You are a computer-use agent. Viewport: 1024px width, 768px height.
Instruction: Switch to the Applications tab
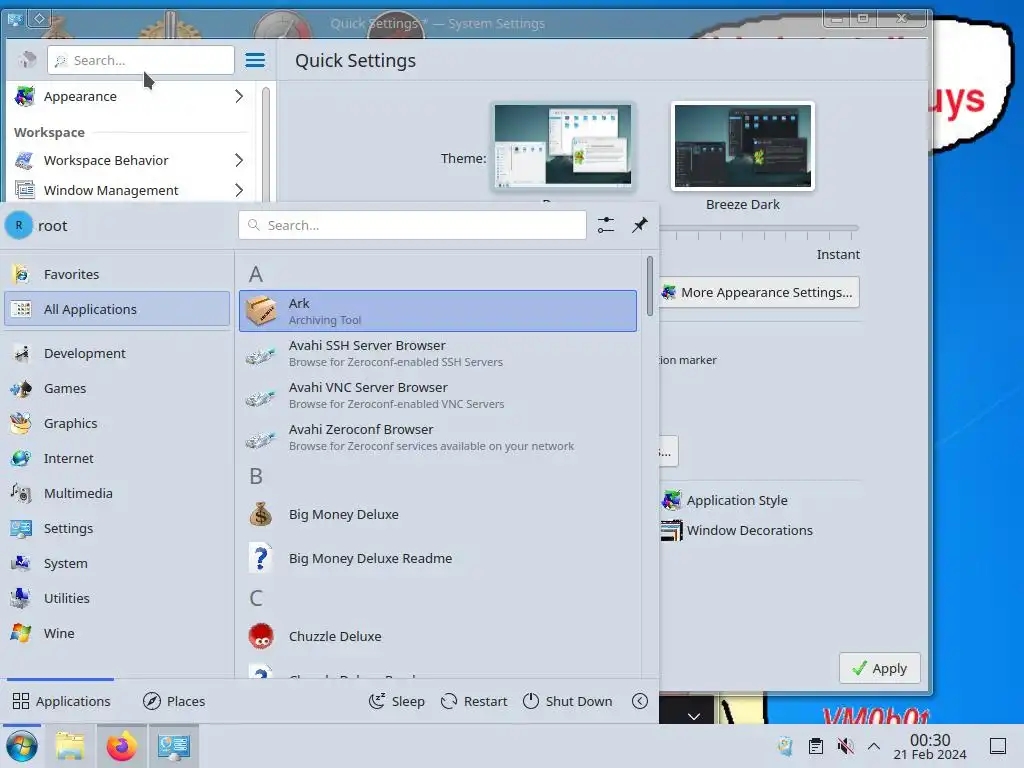point(61,701)
